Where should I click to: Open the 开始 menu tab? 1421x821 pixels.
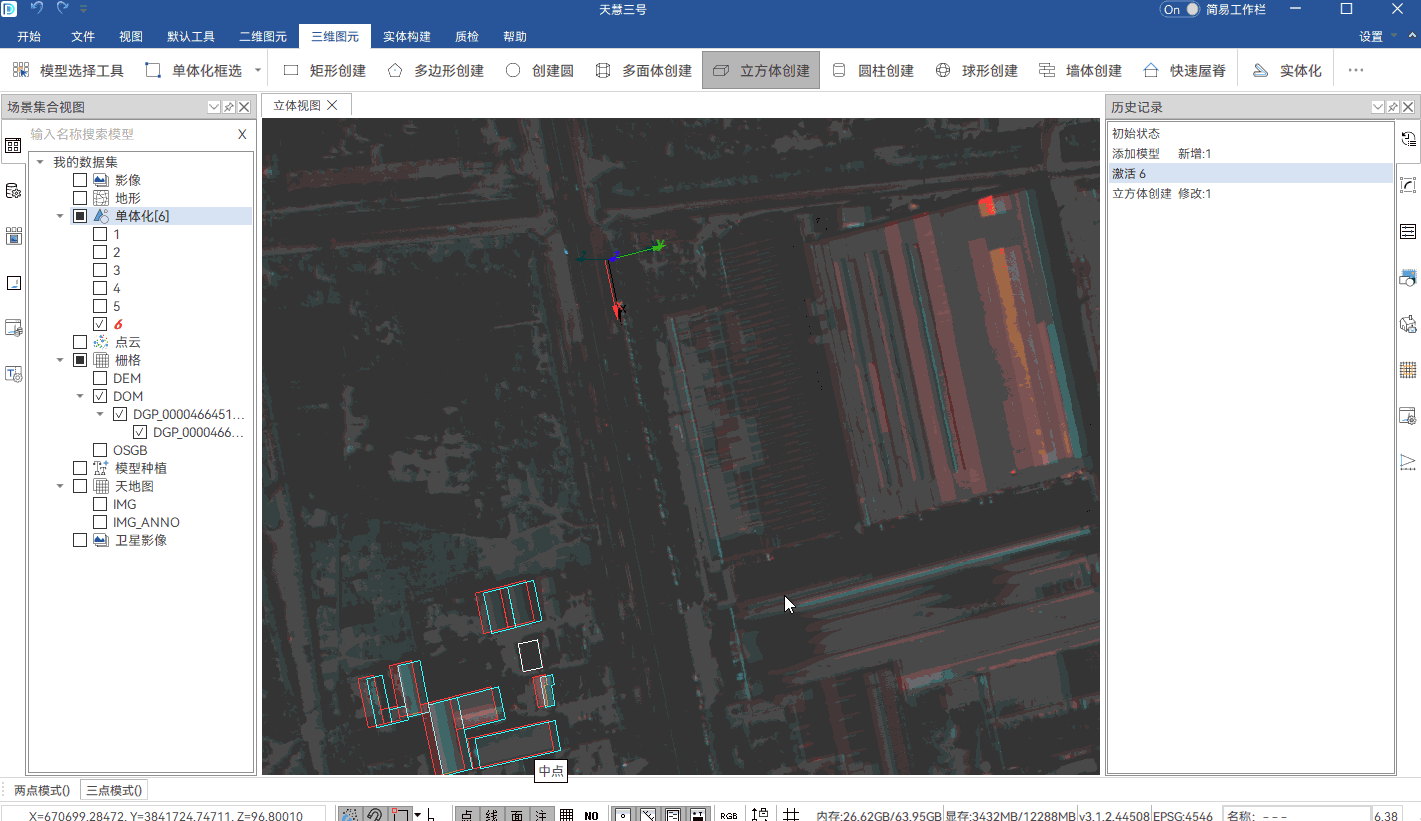29,37
